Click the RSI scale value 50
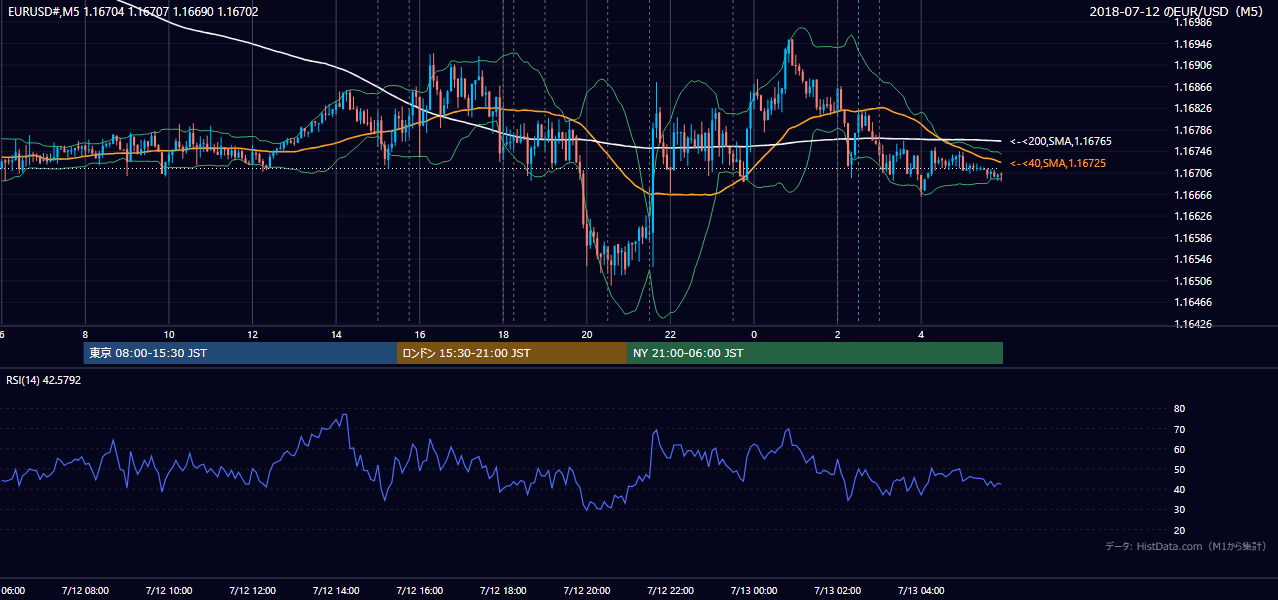The image size is (1278, 600). click(x=1179, y=469)
